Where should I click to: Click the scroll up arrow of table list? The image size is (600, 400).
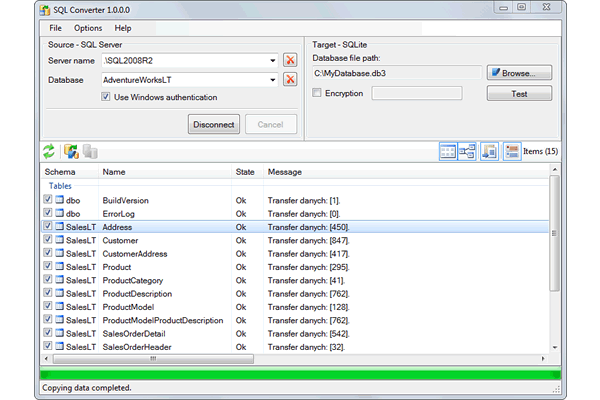click(554, 170)
